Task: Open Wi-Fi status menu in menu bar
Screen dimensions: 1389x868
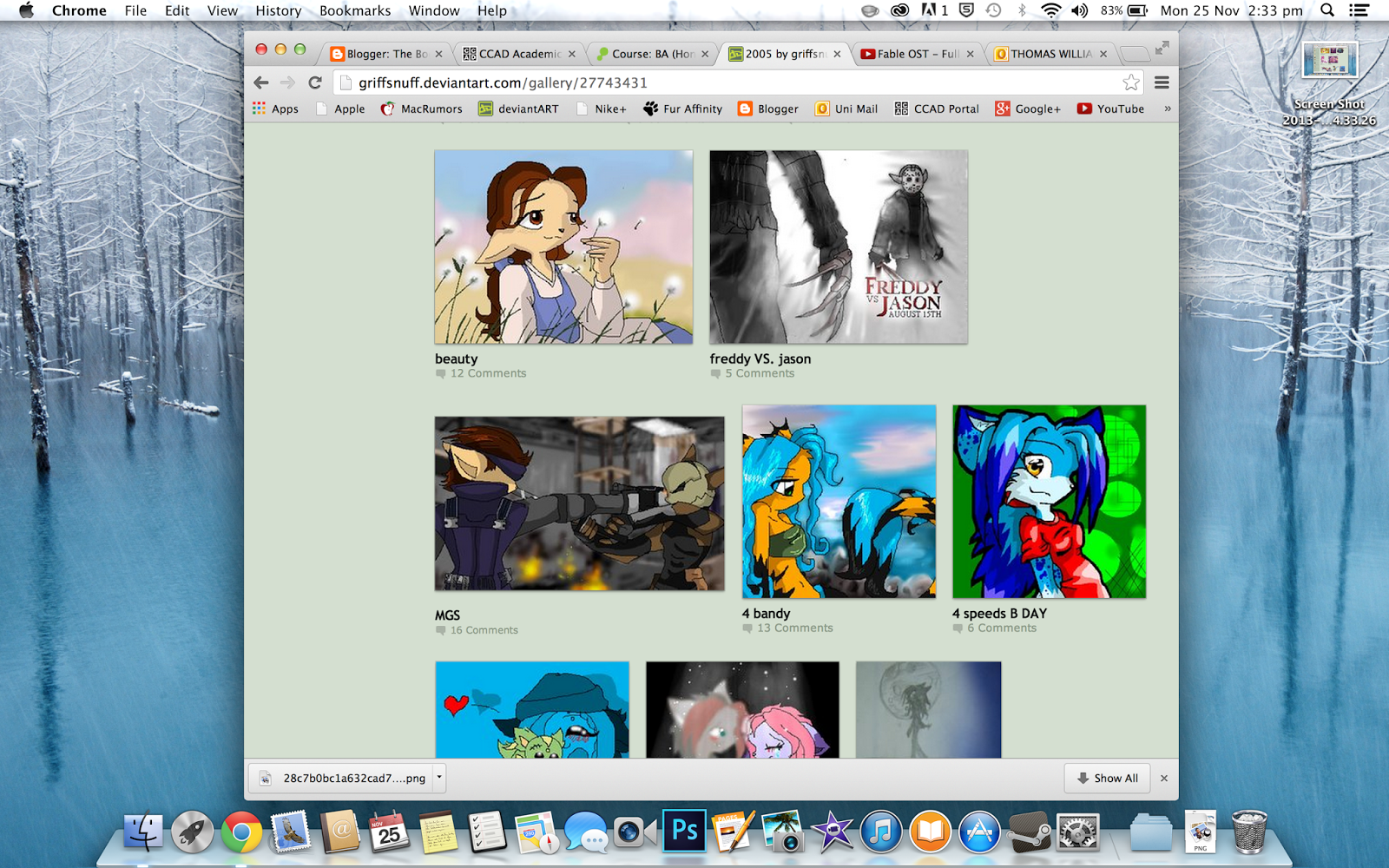Action: [1050, 10]
